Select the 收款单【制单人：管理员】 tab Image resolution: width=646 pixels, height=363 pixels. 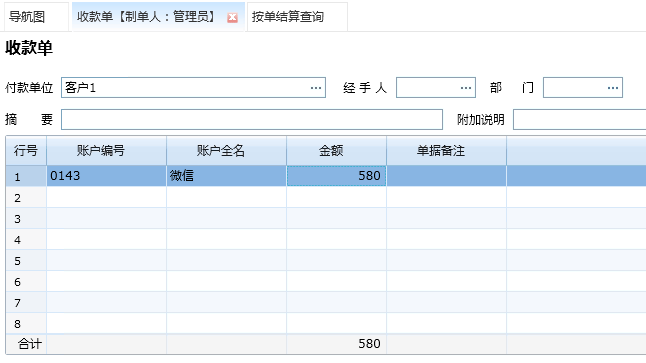146,17
